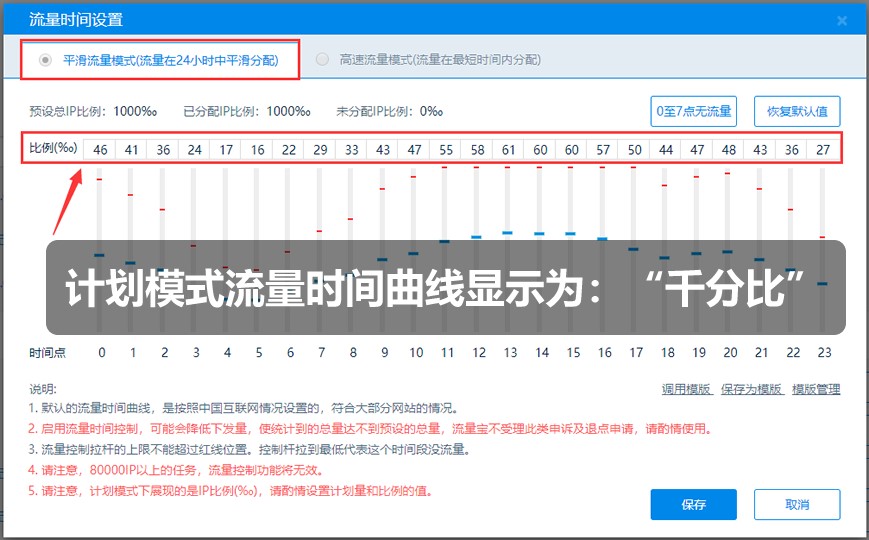This screenshot has width=869, height=540.
Task: Click the 时间点 row label
Action: click(x=47, y=353)
